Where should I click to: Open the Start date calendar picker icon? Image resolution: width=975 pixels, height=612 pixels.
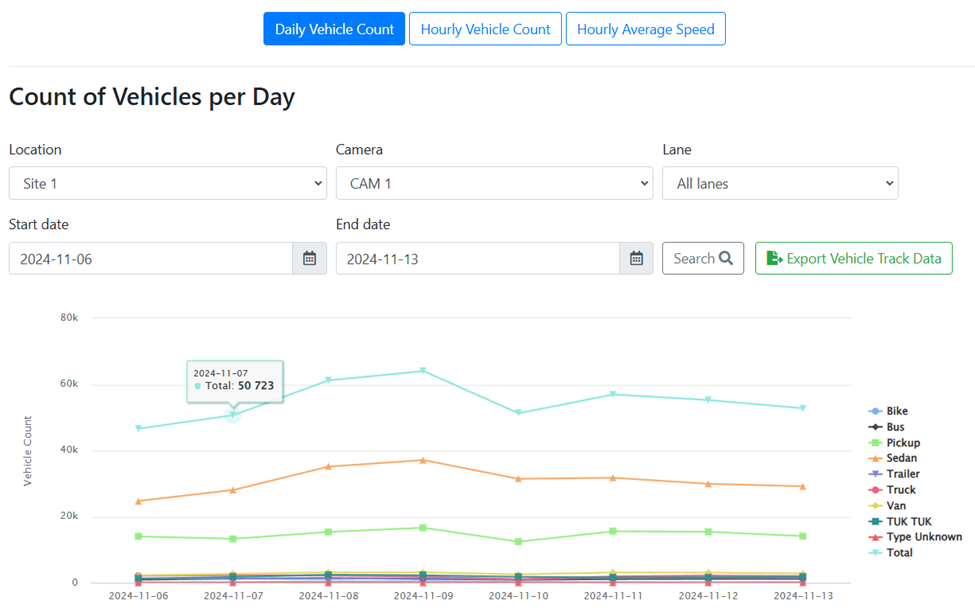309,259
